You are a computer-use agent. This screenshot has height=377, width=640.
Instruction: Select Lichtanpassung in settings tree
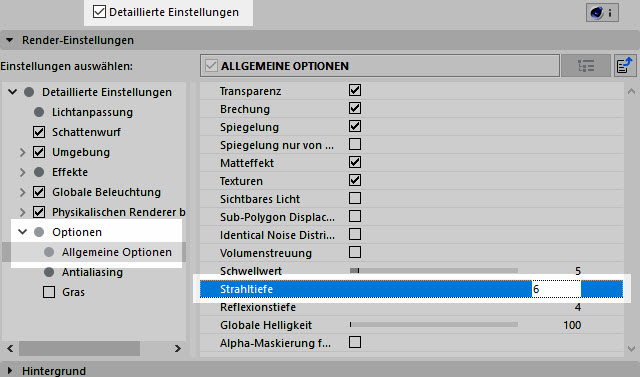tap(92, 112)
